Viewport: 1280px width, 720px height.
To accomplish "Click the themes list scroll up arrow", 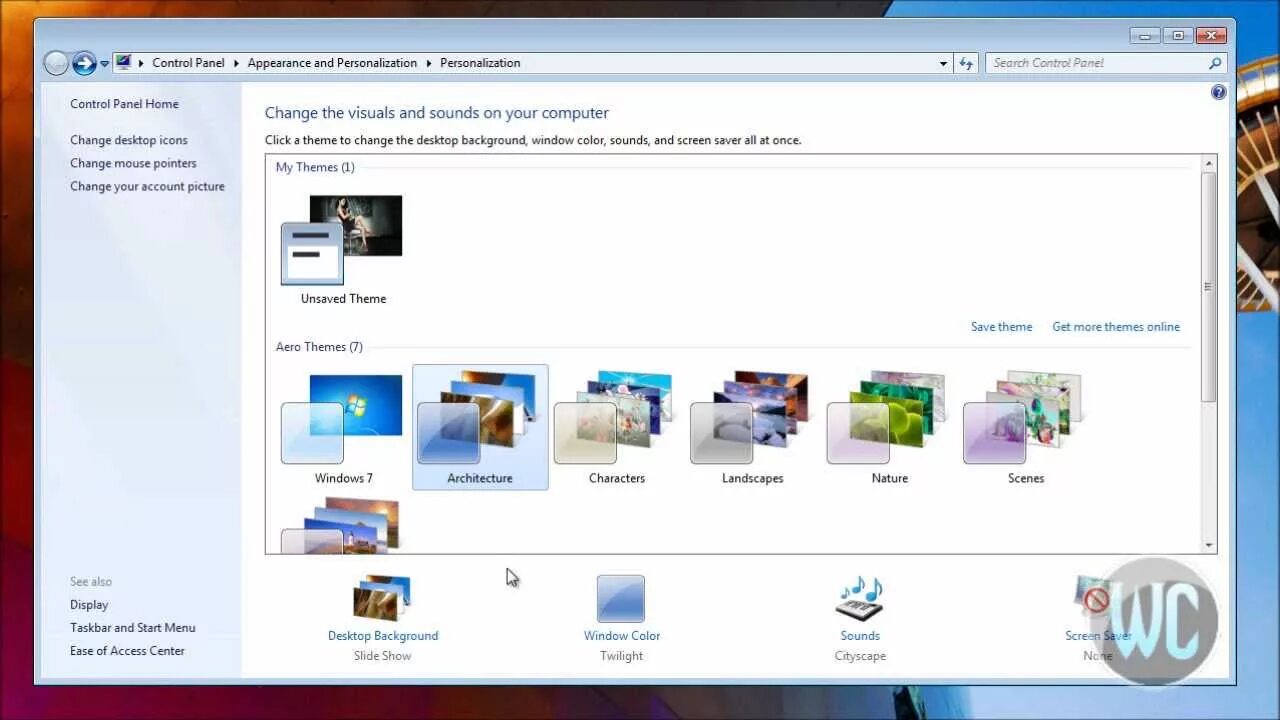I will click(1209, 163).
